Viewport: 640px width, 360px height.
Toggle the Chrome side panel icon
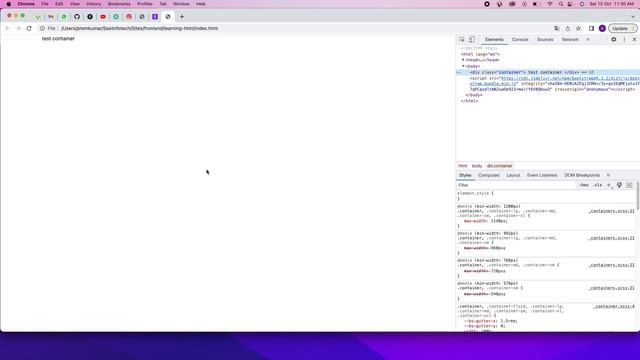coord(591,29)
